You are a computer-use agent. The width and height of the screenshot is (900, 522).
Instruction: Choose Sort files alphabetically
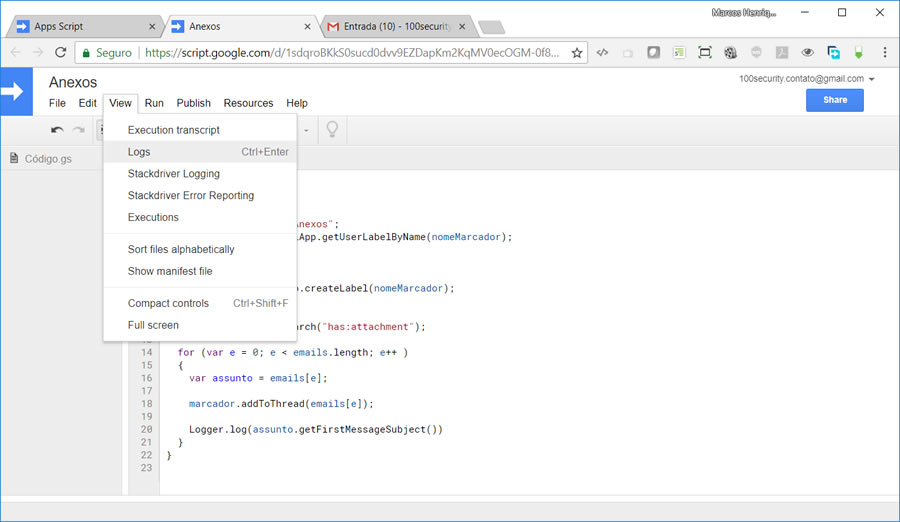200,249
